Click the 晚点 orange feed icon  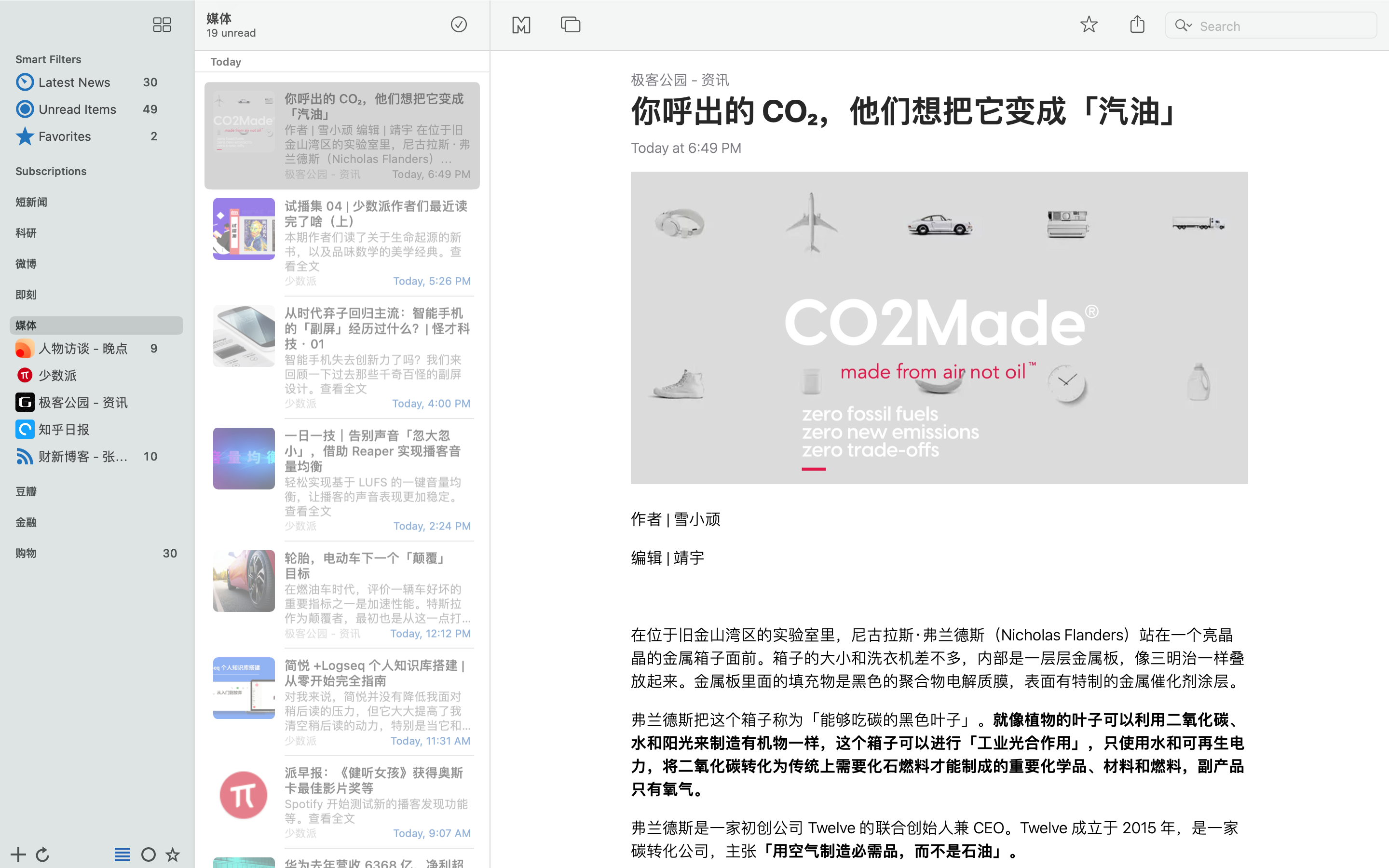(25, 349)
